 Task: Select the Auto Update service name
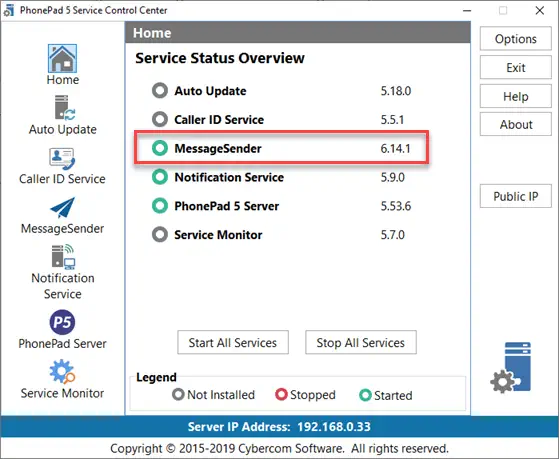pyautogui.click(x=210, y=91)
